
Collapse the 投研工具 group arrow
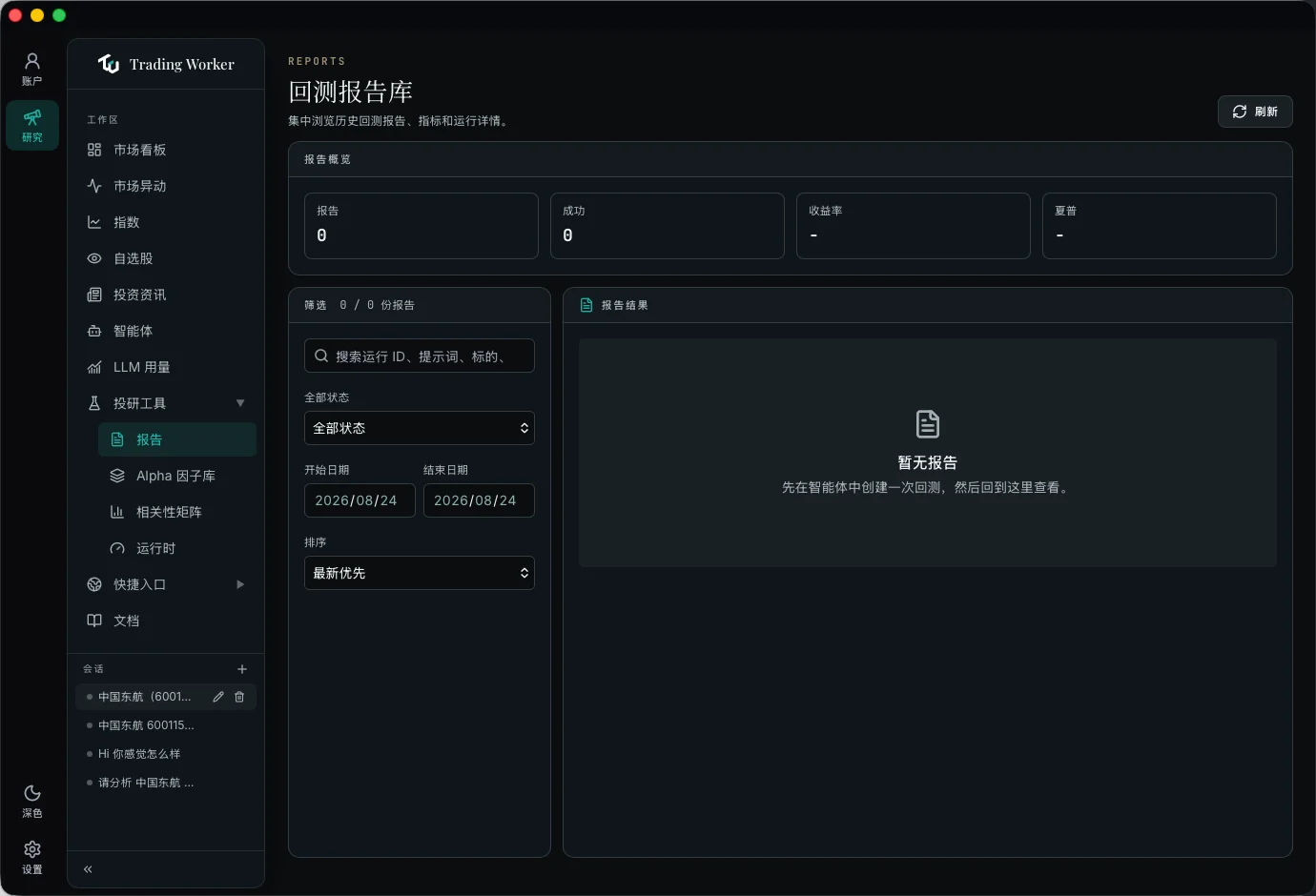(x=240, y=403)
